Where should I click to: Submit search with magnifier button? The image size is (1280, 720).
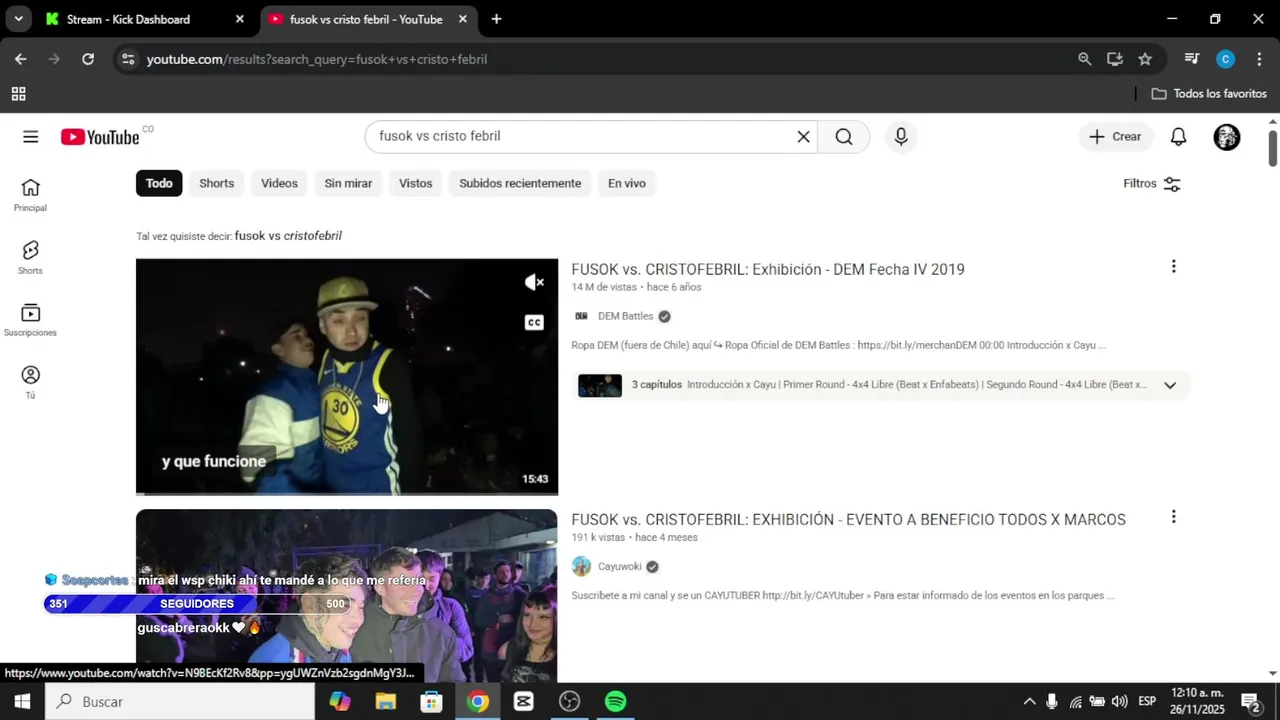tap(844, 137)
